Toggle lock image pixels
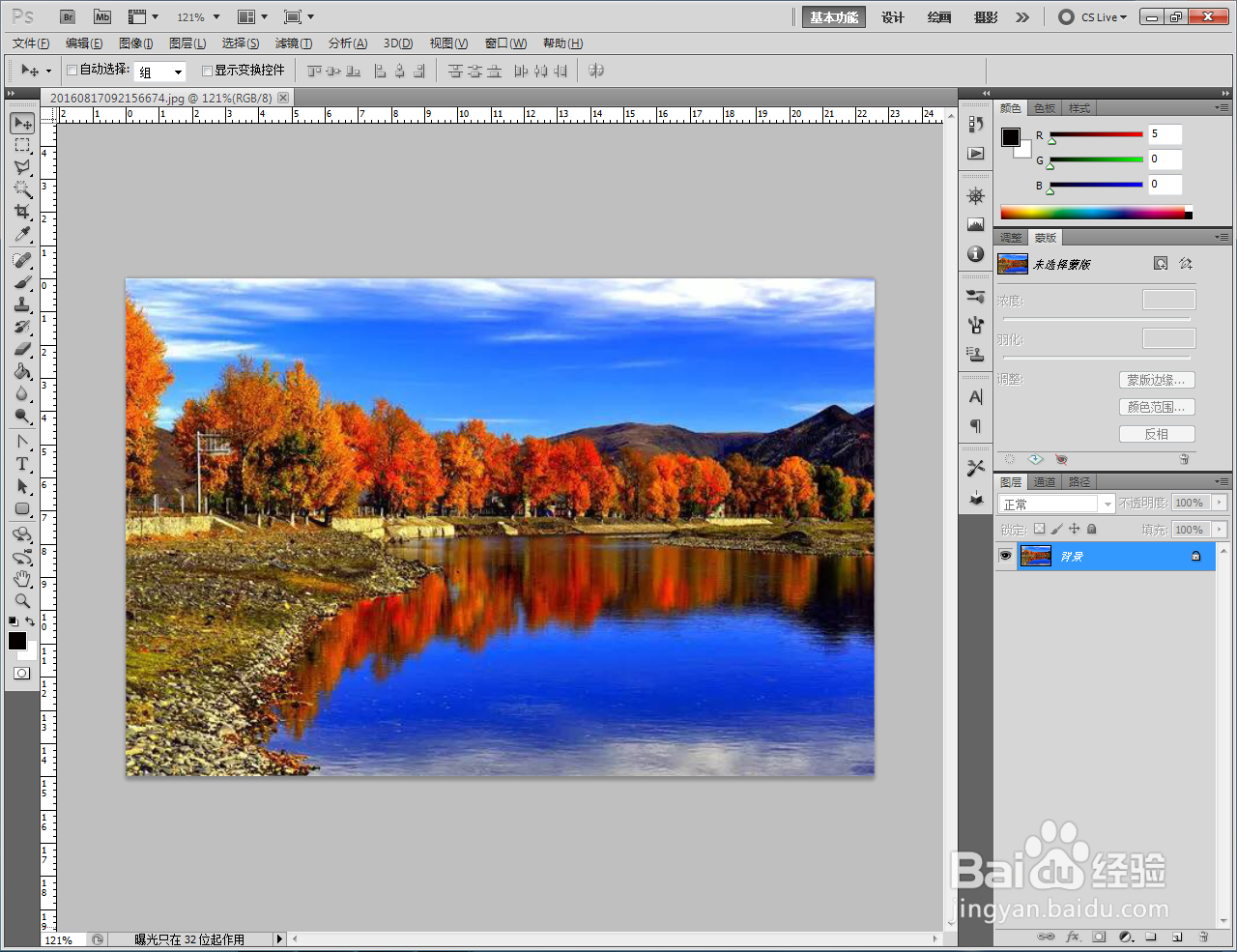This screenshot has height=952, width=1237. click(1056, 529)
